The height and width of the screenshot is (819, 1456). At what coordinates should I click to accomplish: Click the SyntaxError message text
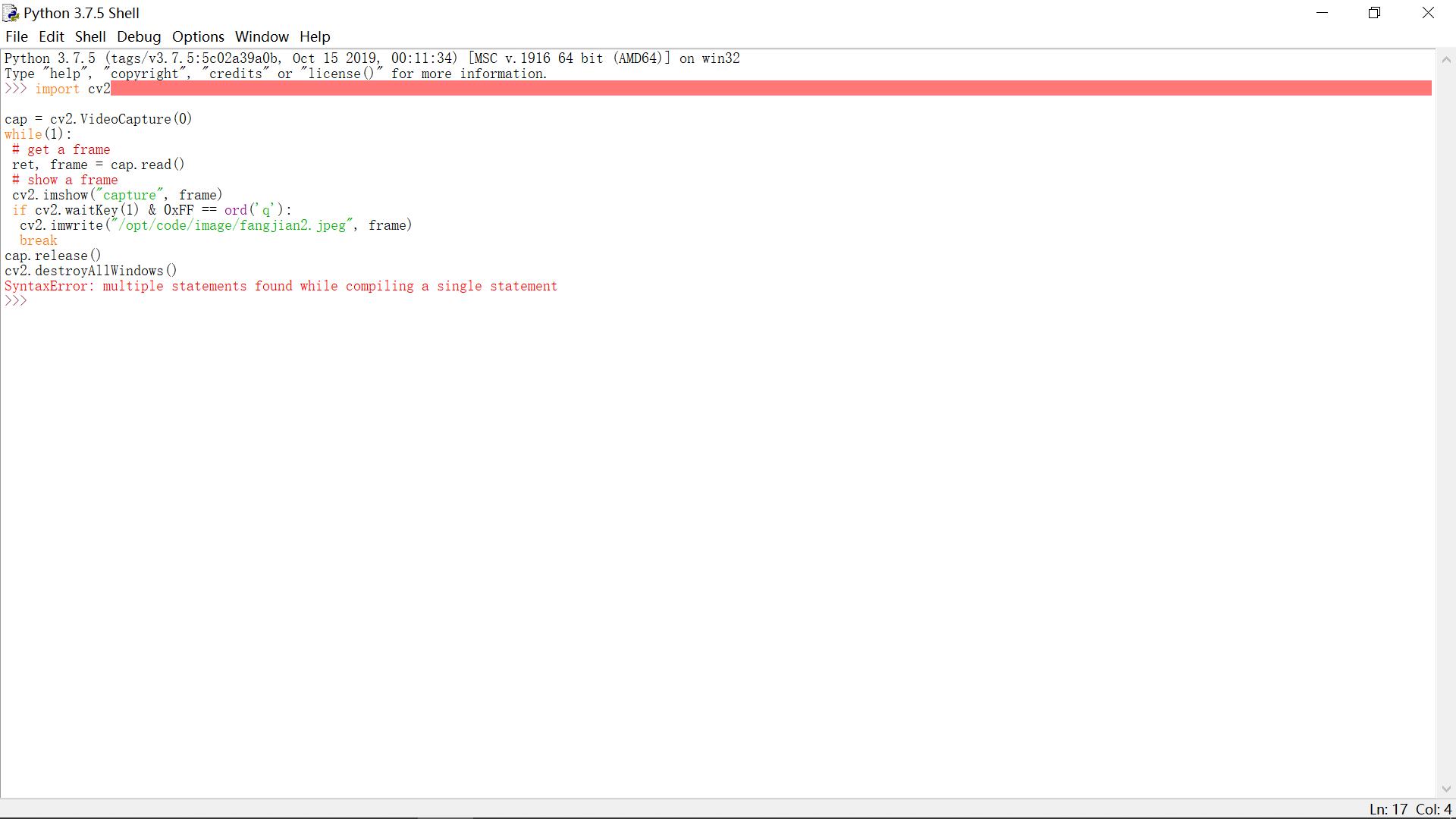(281, 286)
